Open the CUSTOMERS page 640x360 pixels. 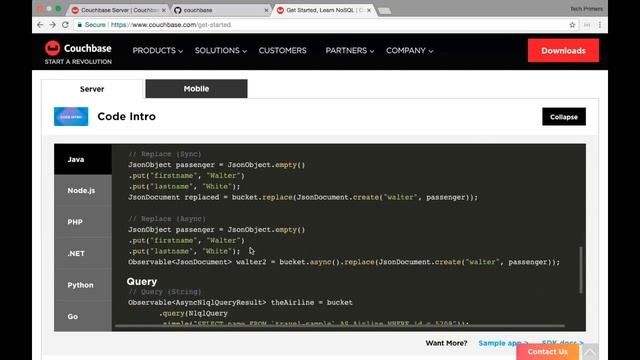pos(282,51)
